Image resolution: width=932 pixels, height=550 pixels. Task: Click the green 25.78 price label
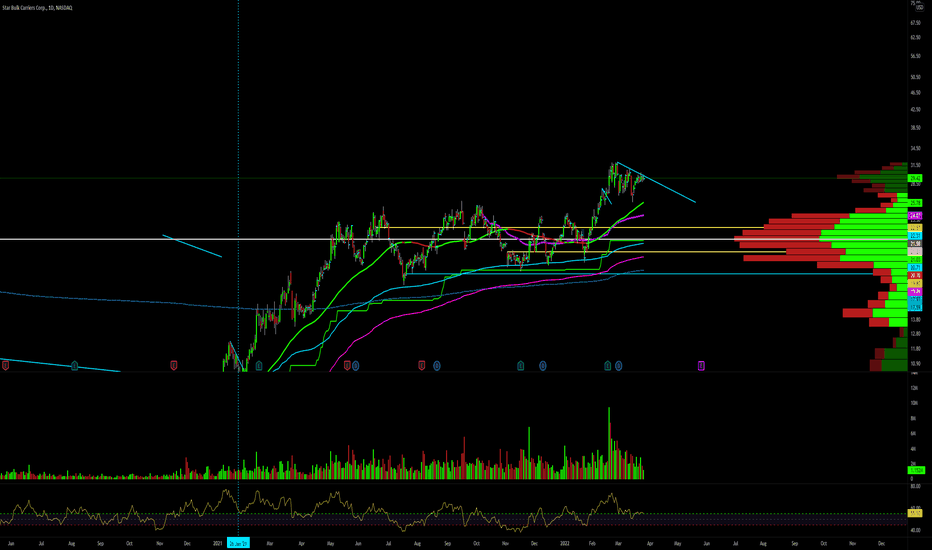pos(915,203)
